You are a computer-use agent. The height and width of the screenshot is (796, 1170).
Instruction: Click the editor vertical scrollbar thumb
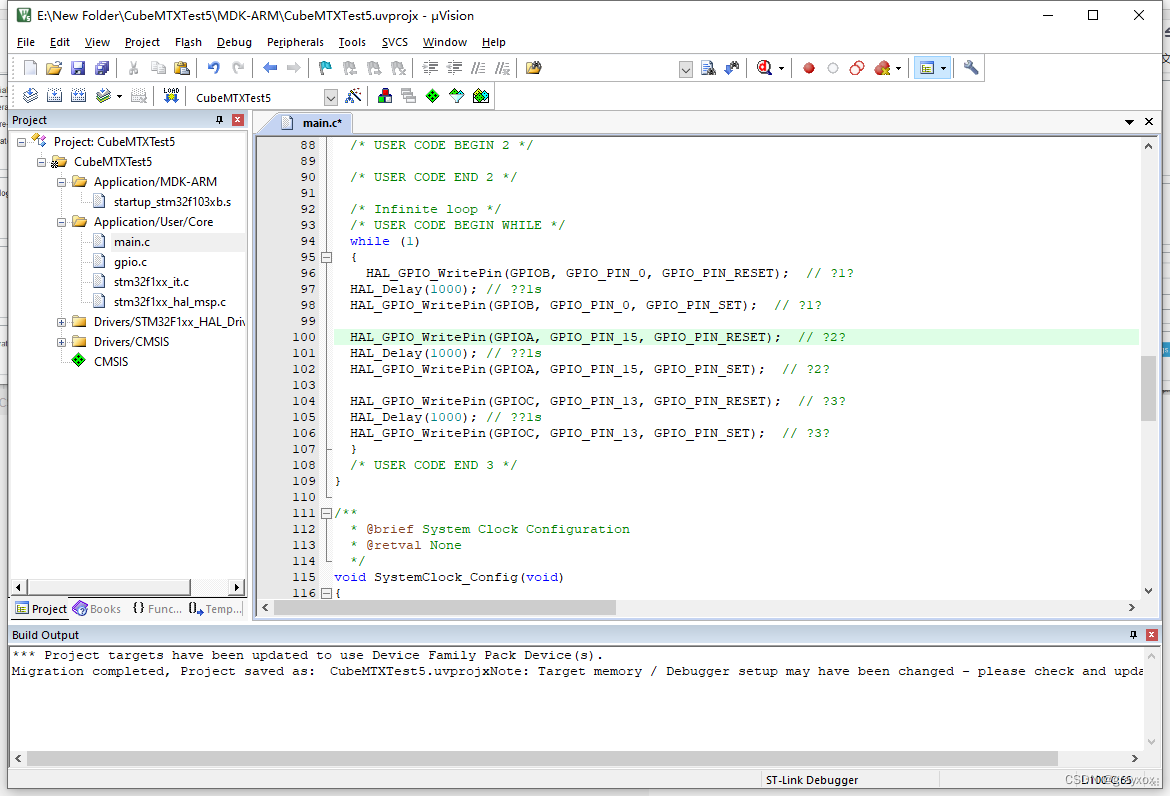[1148, 388]
